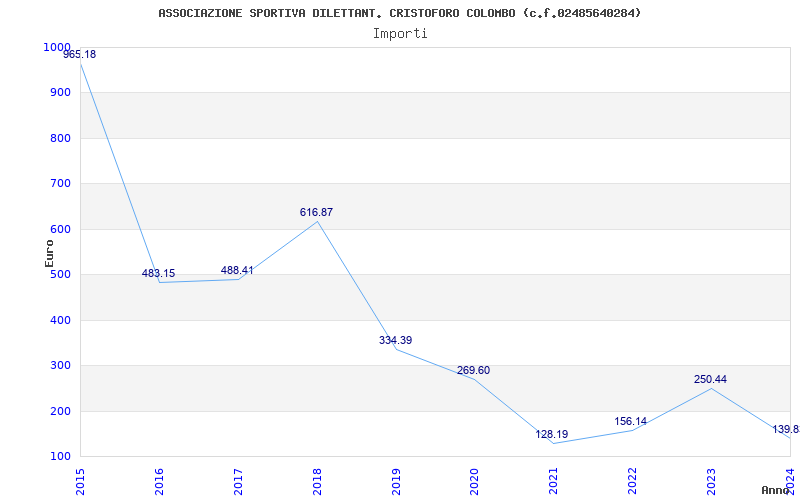
Task: Select the 128.19 data label
Action: pyautogui.click(x=552, y=435)
